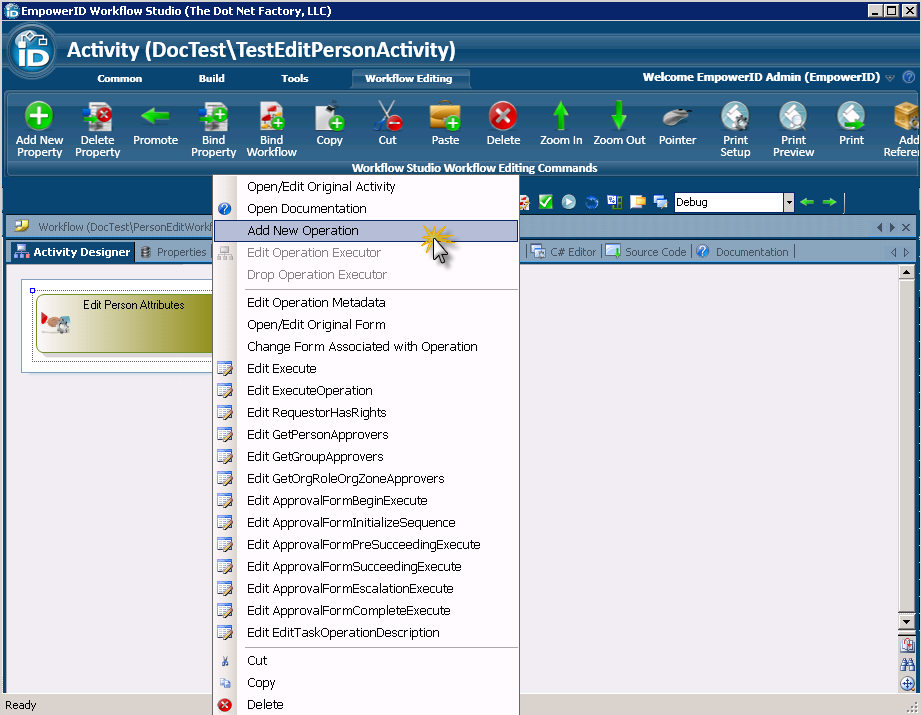Click the green checkmark toolbar icon
This screenshot has width=922, height=715.
click(x=546, y=202)
